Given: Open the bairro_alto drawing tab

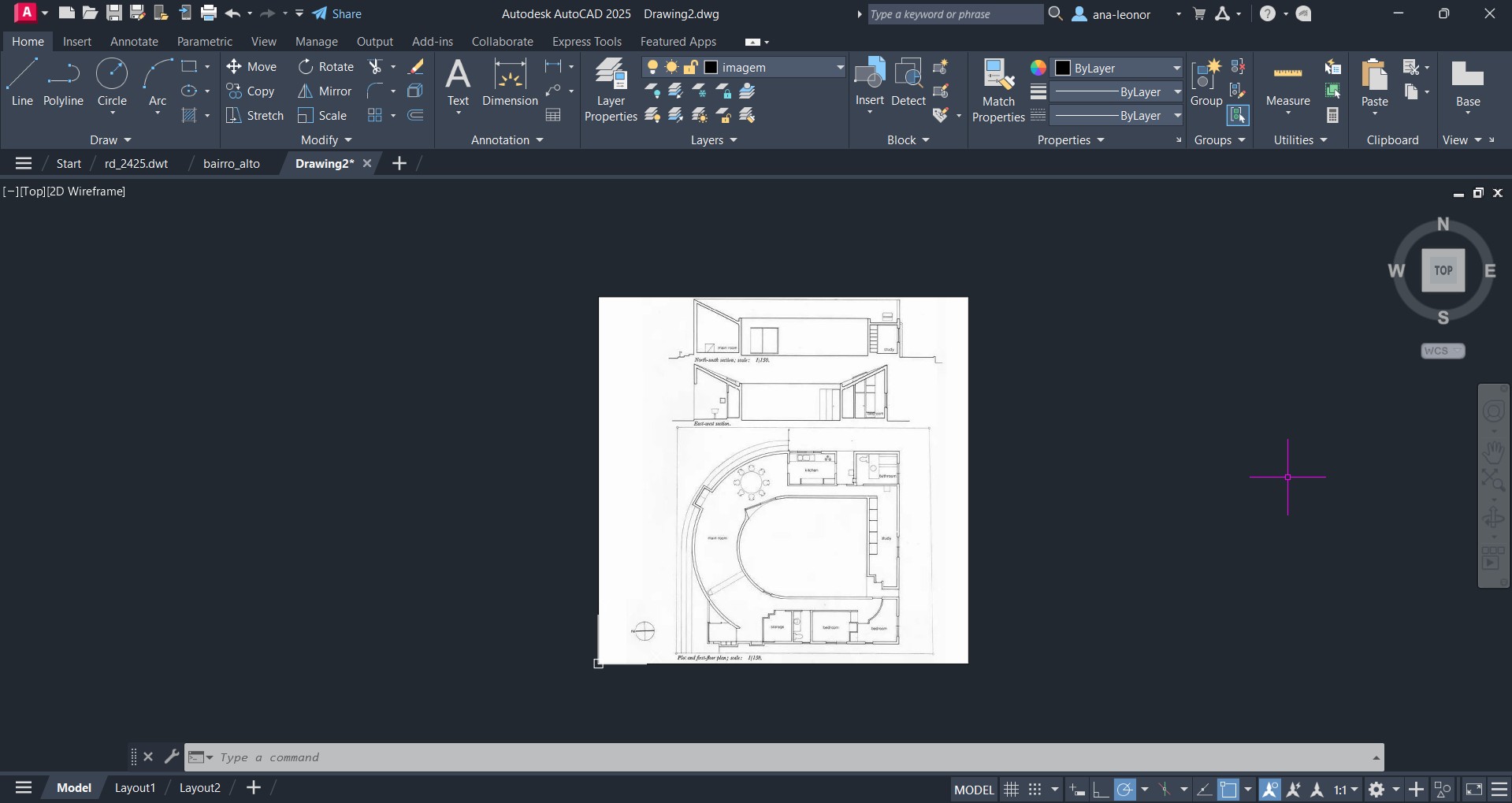Looking at the screenshot, I should click(x=231, y=164).
